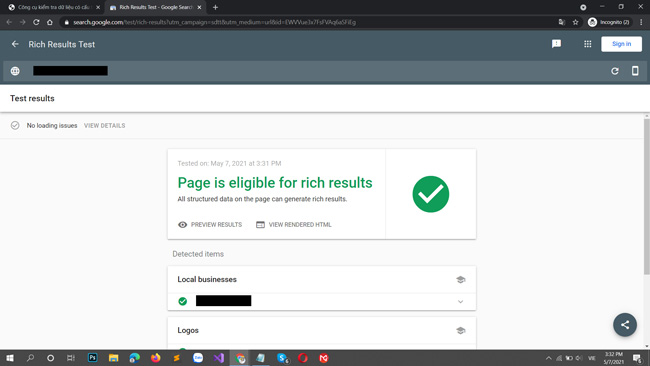Click the Local businesses heading
This screenshot has height=366, width=650.
click(x=207, y=279)
